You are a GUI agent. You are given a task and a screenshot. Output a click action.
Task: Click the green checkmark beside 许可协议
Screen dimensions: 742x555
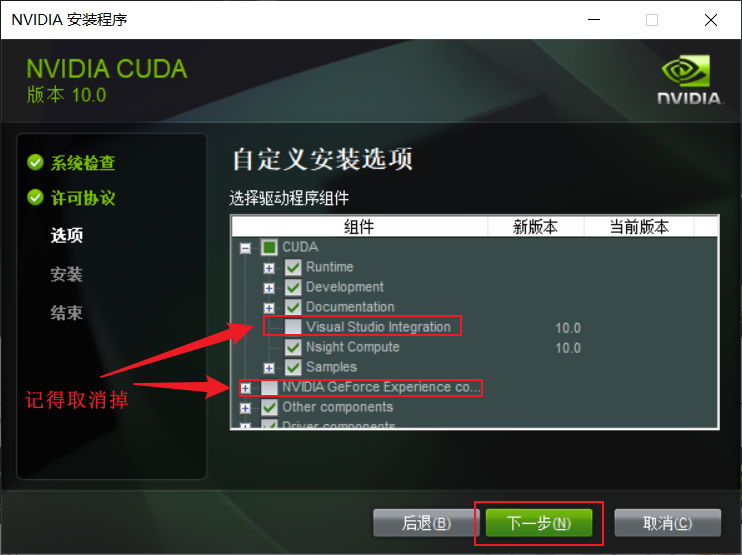click(x=35, y=197)
